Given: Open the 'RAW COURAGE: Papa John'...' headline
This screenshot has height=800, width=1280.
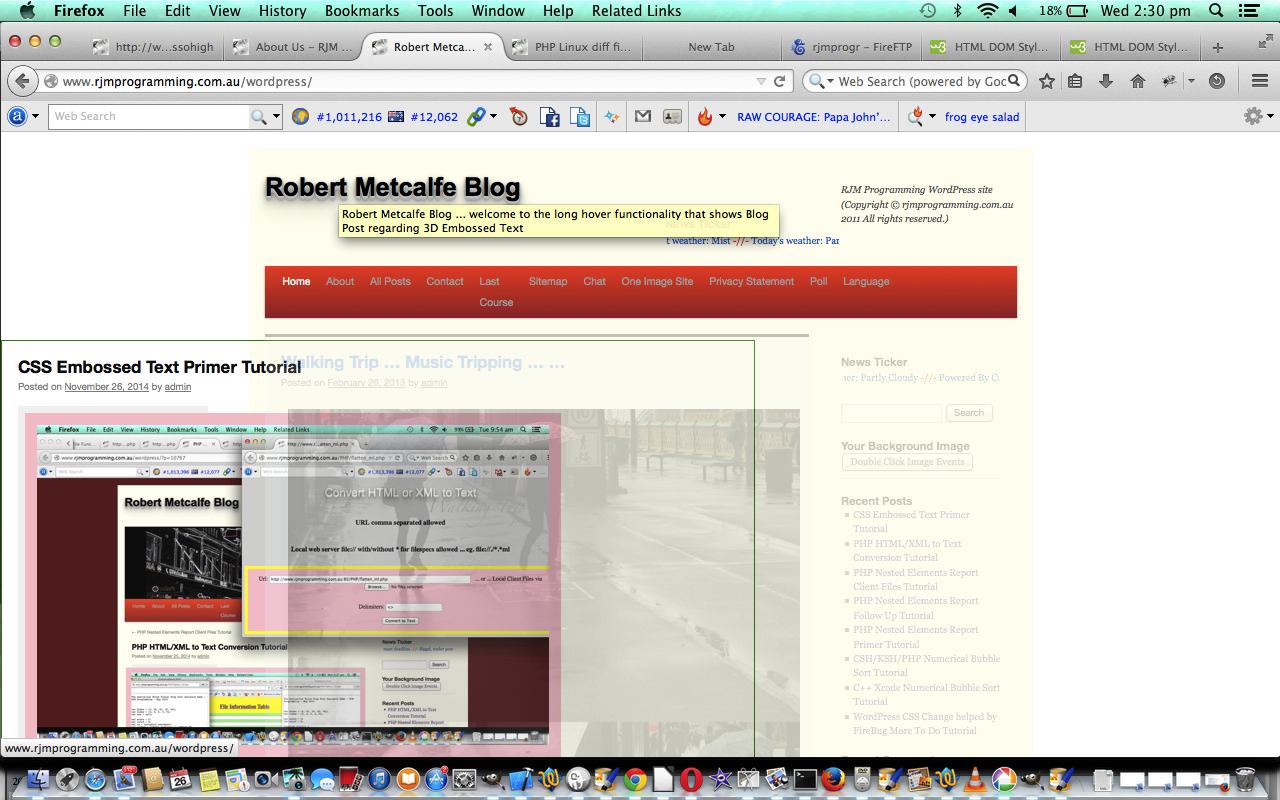Looking at the screenshot, I should tap(813, 117).
